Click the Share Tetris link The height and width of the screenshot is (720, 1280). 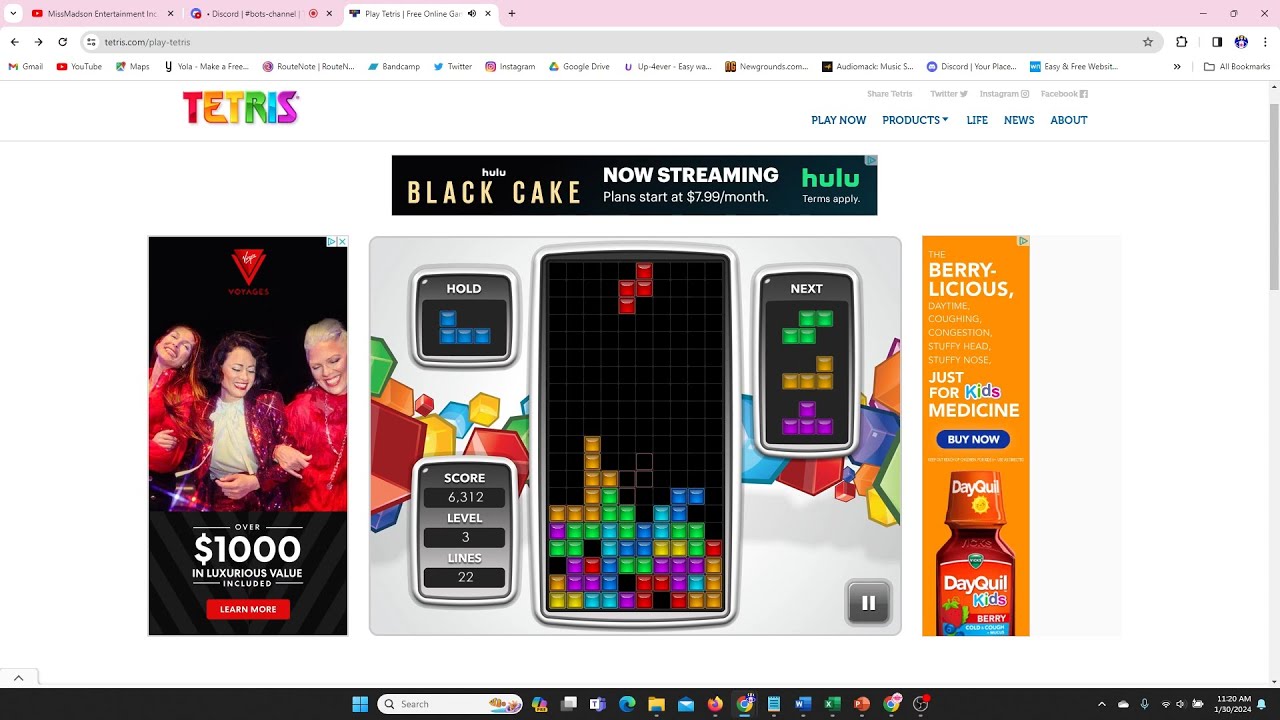889,94
